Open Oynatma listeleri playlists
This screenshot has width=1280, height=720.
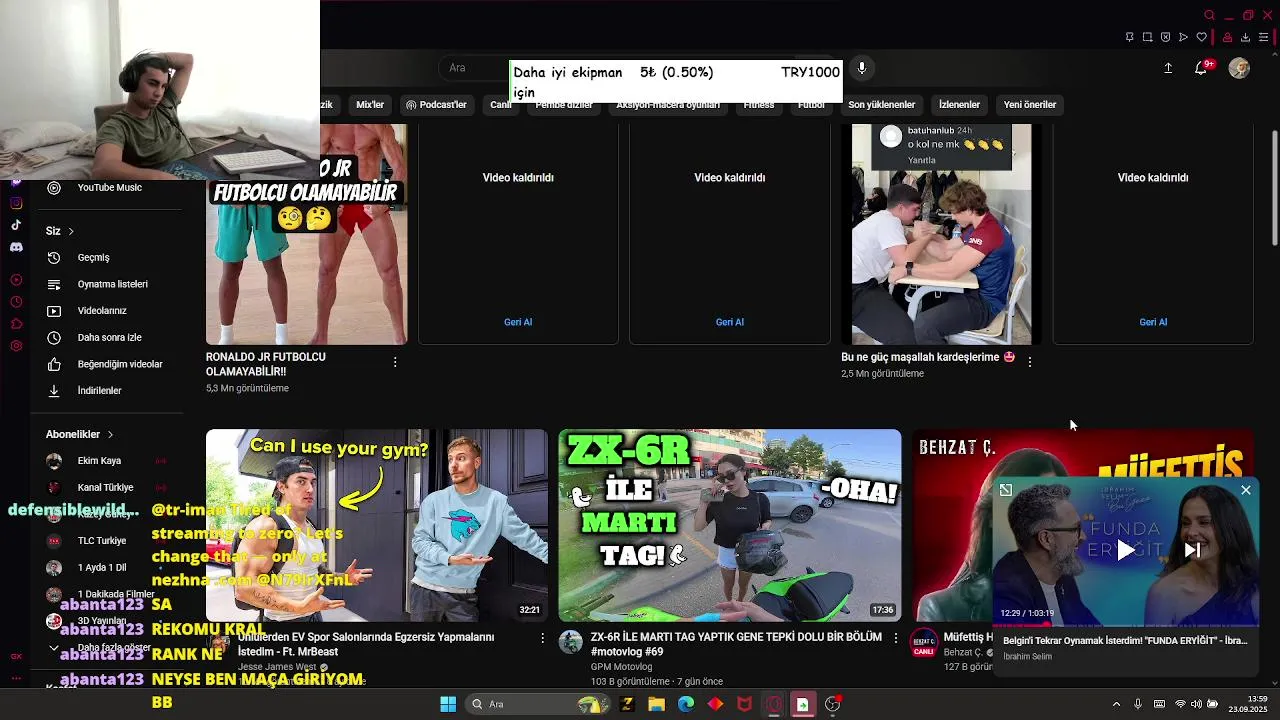click(108, 284)
